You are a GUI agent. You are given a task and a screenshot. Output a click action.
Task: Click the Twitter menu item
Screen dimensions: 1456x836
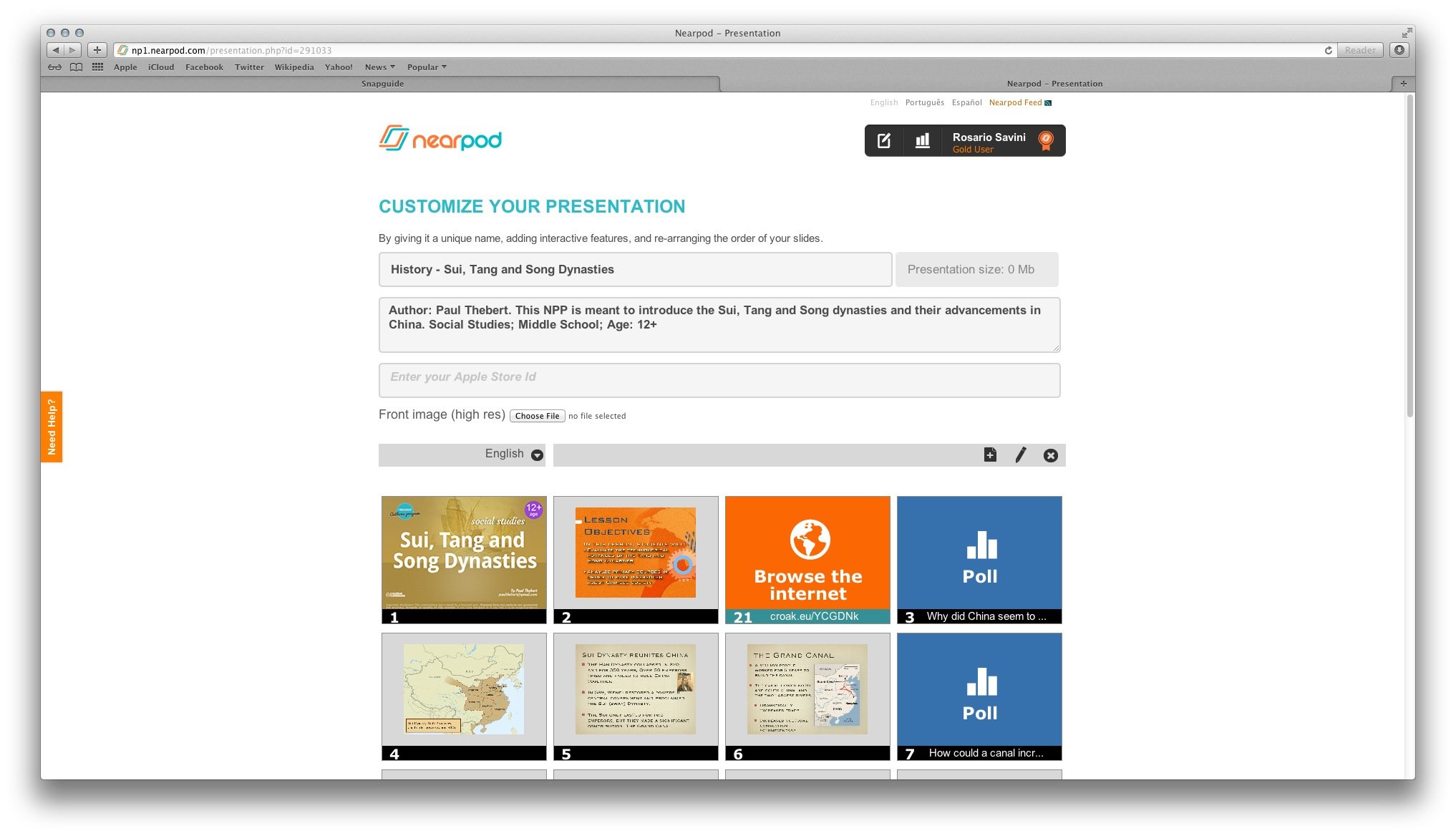pyautogui.click(x=246, y=67)
